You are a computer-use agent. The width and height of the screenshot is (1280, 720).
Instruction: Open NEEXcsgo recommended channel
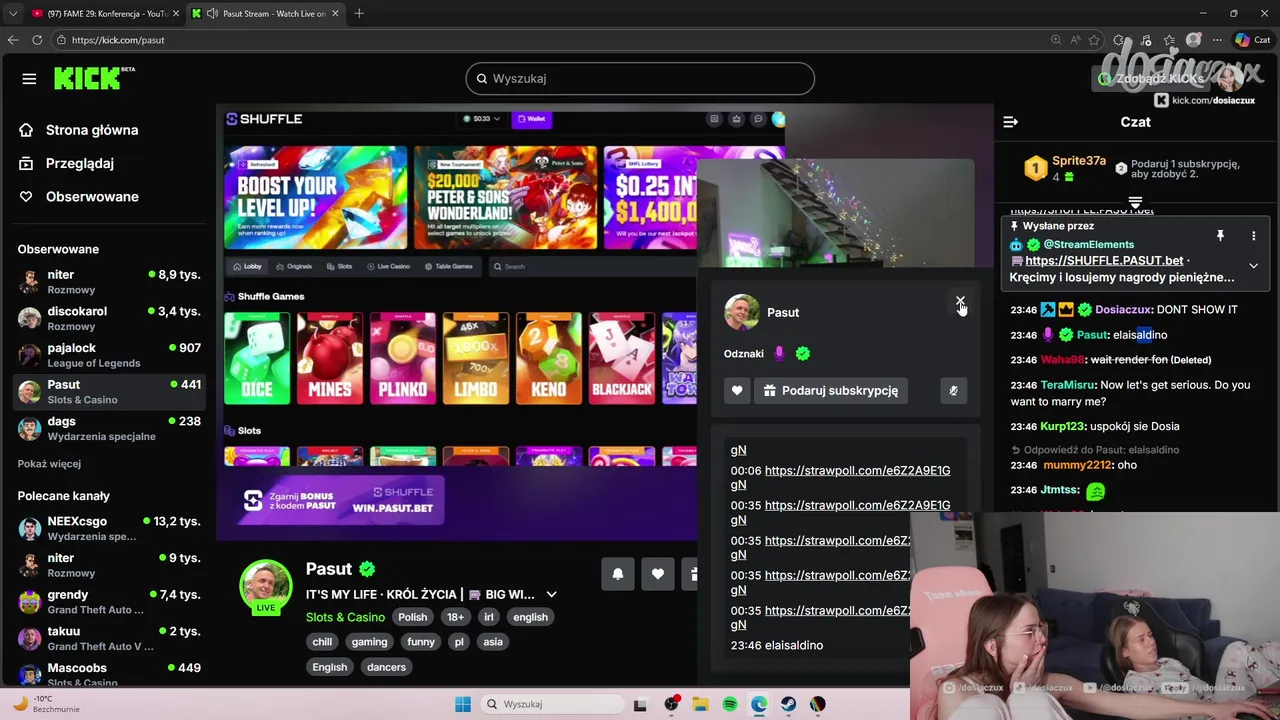click(x=110, y=528)
